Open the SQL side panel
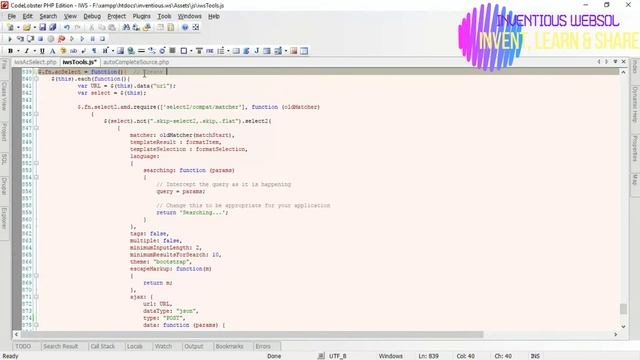 pyautogui.click(x=4, y=159)
